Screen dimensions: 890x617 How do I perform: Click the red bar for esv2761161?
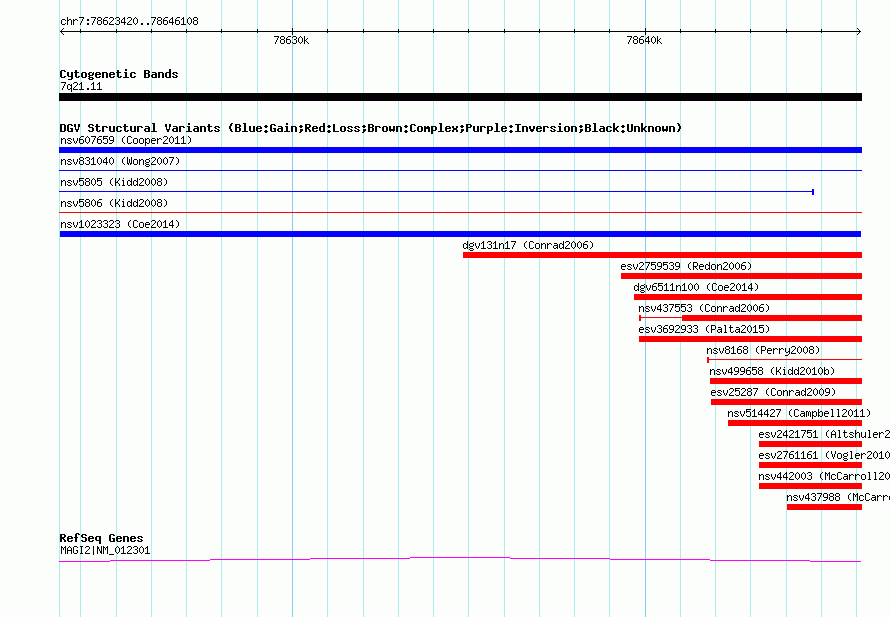click(810, 465)
